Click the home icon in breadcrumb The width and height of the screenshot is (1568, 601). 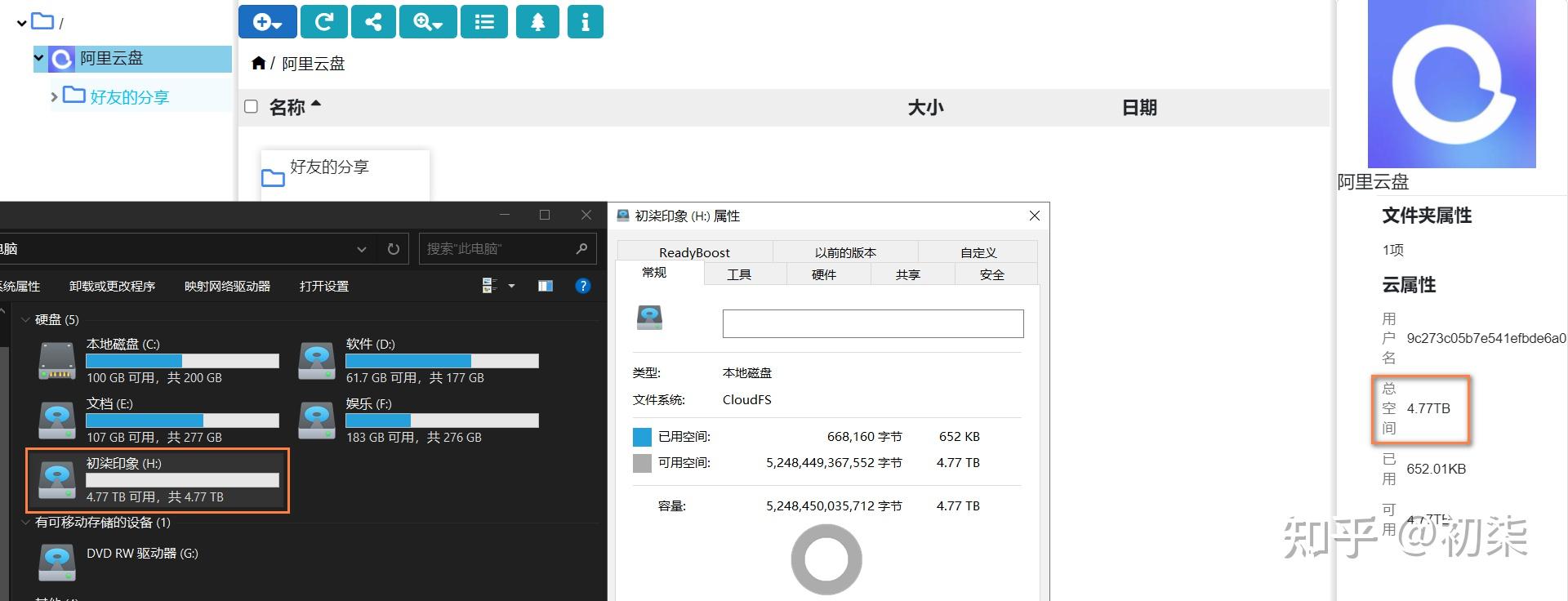coord(259,63)
